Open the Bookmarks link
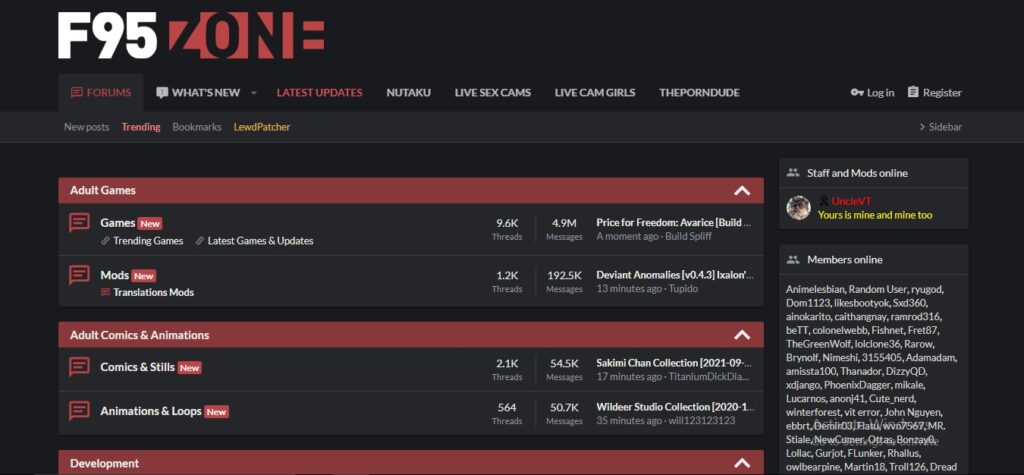The height and width of the screenshot is (475, 1024). coord(197,127)
